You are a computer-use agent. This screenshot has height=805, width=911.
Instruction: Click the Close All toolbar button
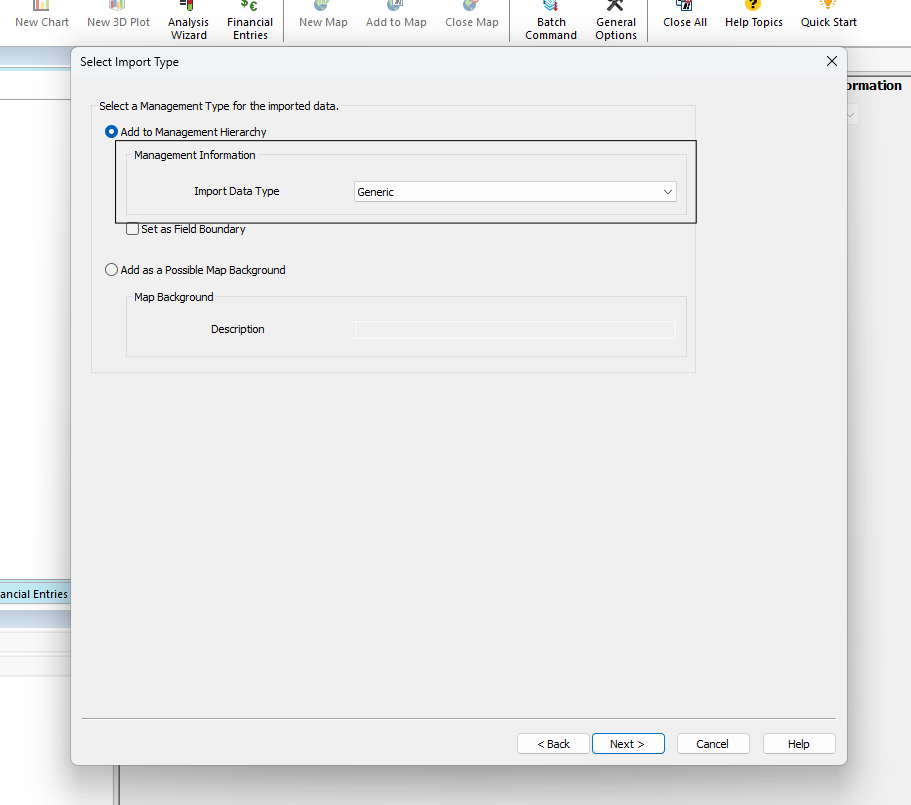pos(685,16)
